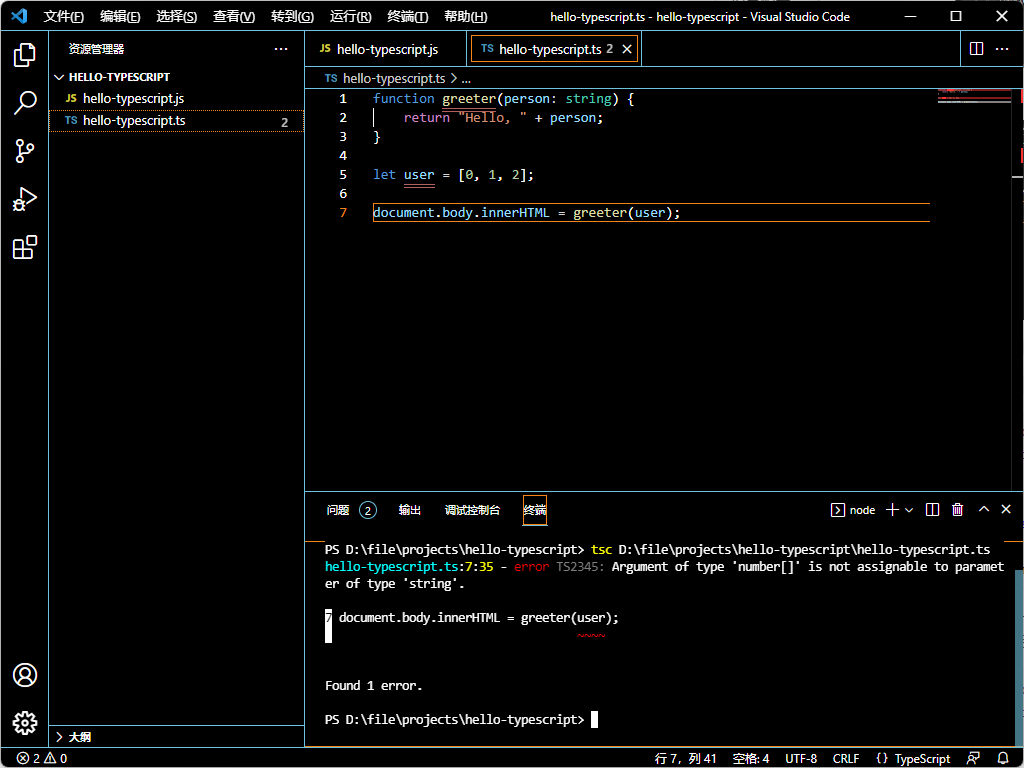This screenshot has width=1024, height=768.
Task: Switch to the hello-typescript.js editor tab
Action: tap(386, 49)
